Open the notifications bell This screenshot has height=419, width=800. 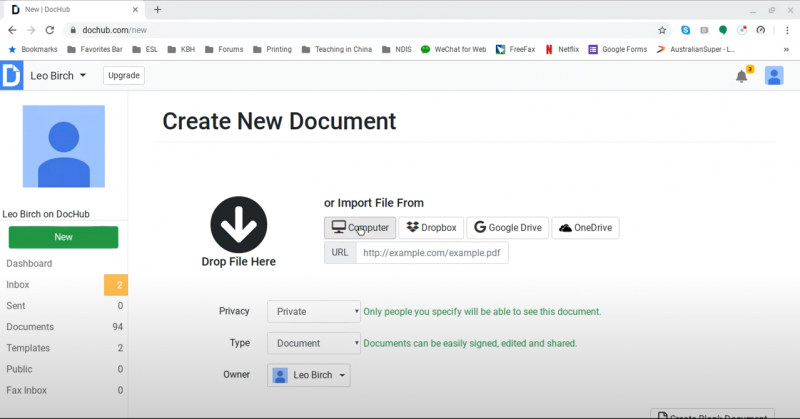point(741,76)
